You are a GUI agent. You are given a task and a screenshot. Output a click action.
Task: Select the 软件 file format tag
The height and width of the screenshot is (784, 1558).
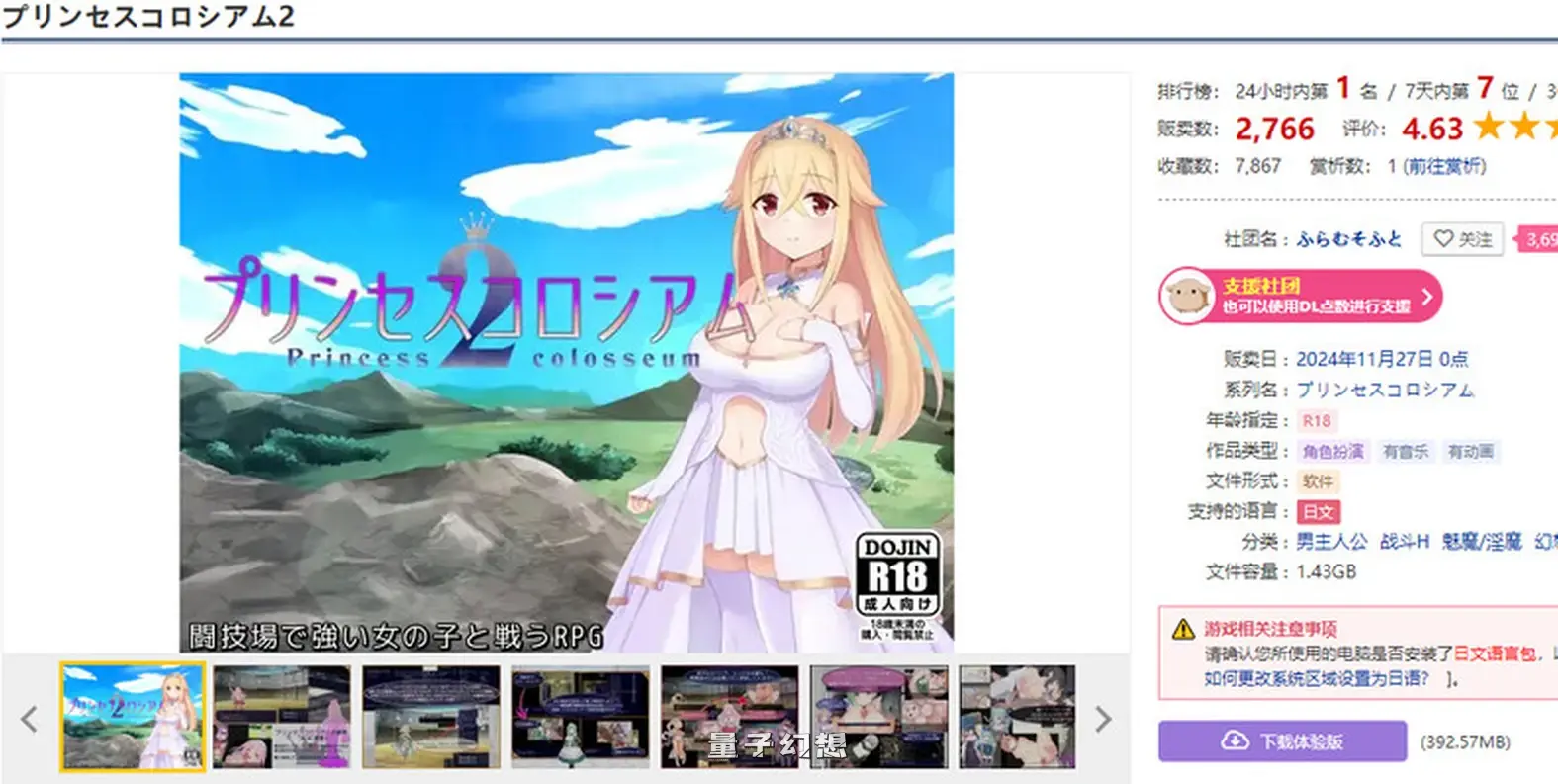pyautogui.click(x=1318, y=481)
